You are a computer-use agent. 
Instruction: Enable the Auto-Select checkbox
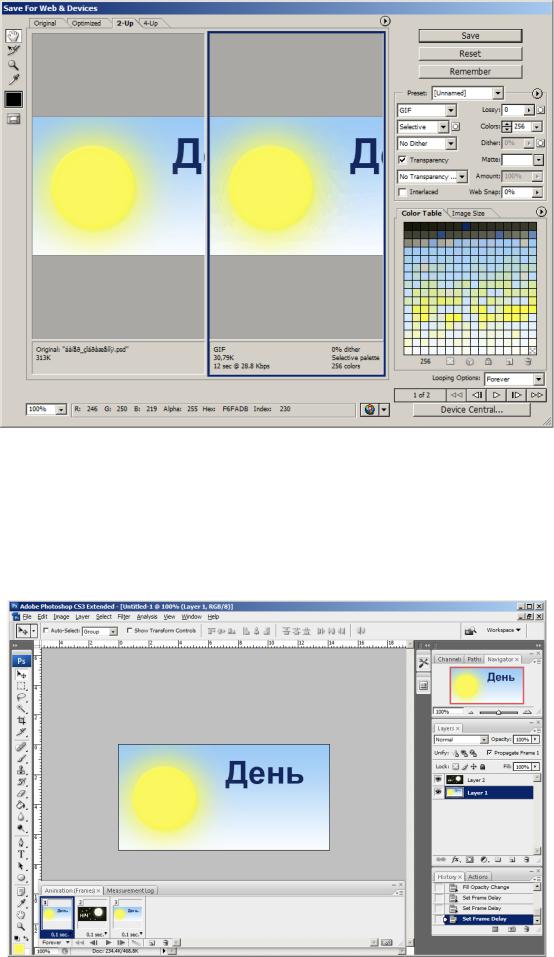coord(45,630)
